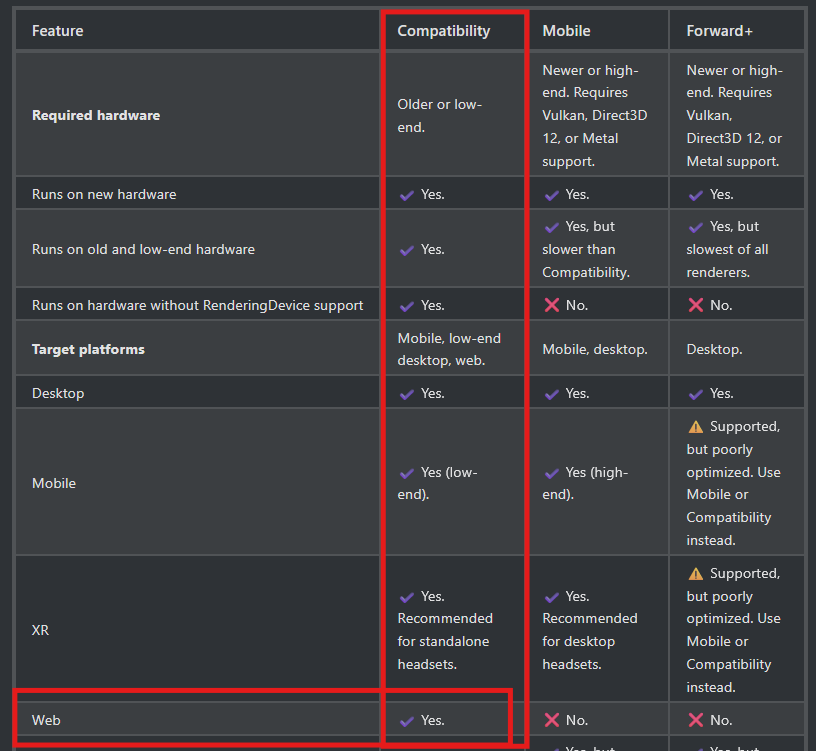Screen dimensions: 816x751
Task: Click the red X in Forward+ column's Web row
Action: click(x=695, y=720)
